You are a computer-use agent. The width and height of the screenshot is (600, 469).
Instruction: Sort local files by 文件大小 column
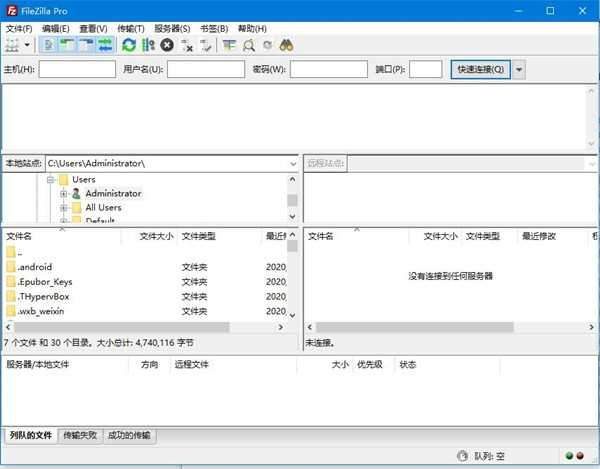tap(156, 236)
